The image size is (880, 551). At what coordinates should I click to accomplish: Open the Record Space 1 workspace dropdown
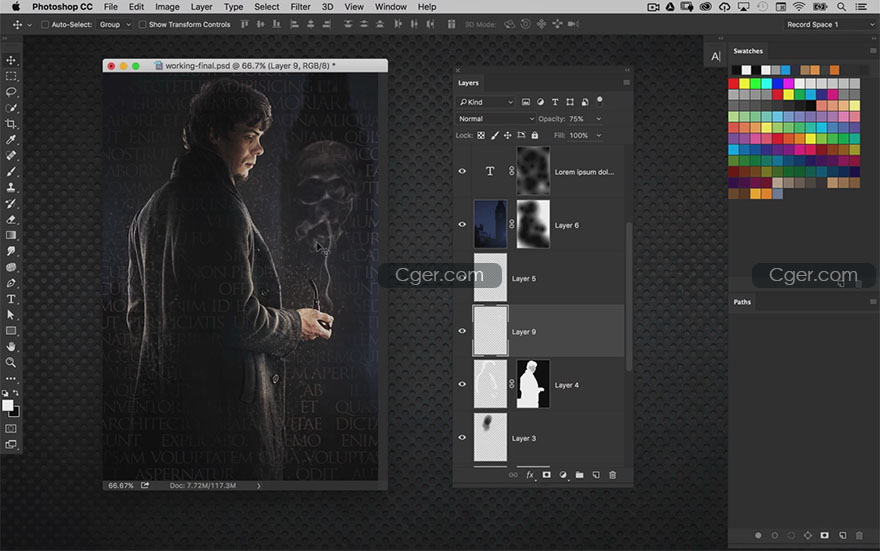click(x=830, y=25)
